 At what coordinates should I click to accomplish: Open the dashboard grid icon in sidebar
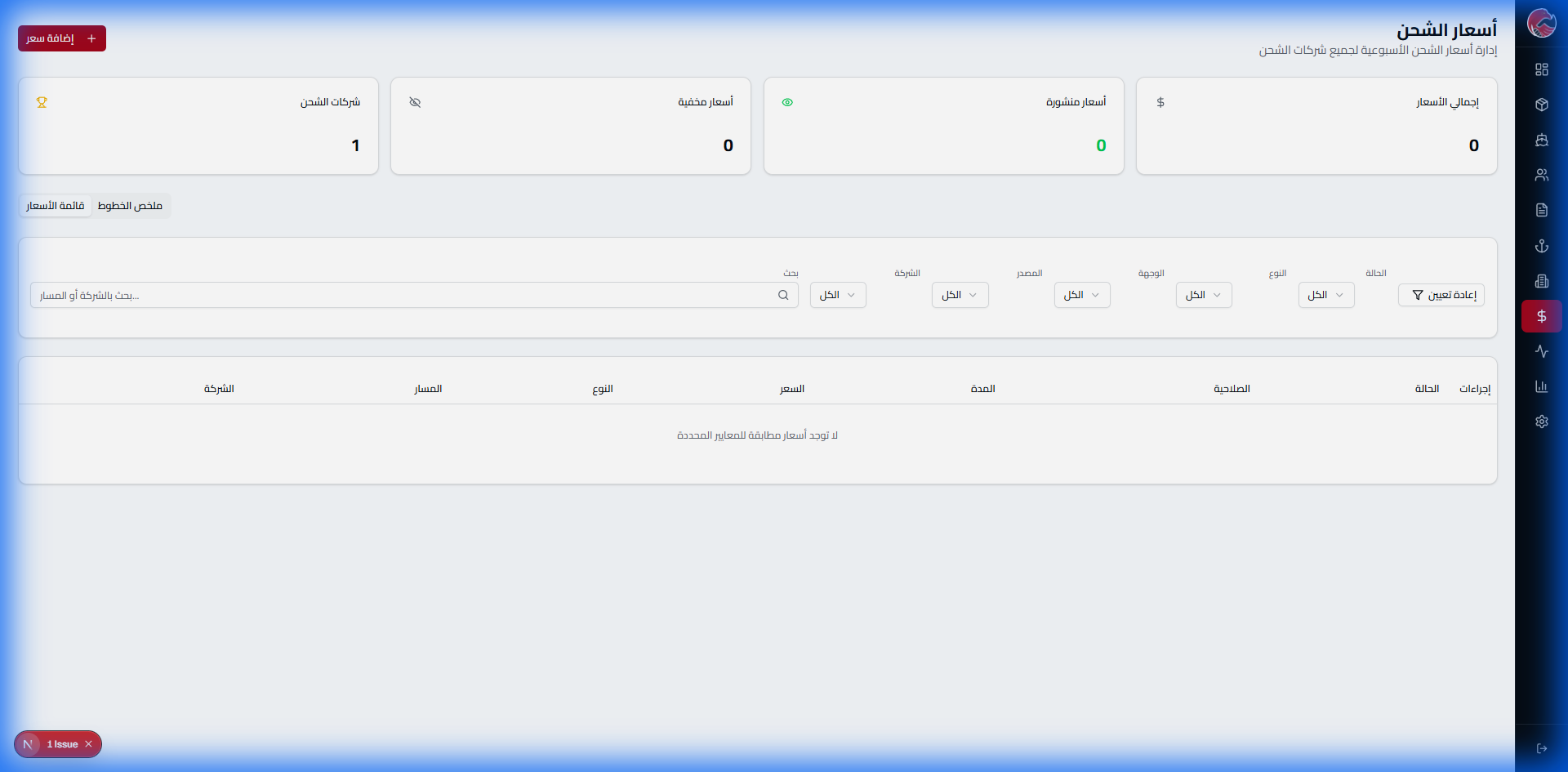pos(1541,69)
